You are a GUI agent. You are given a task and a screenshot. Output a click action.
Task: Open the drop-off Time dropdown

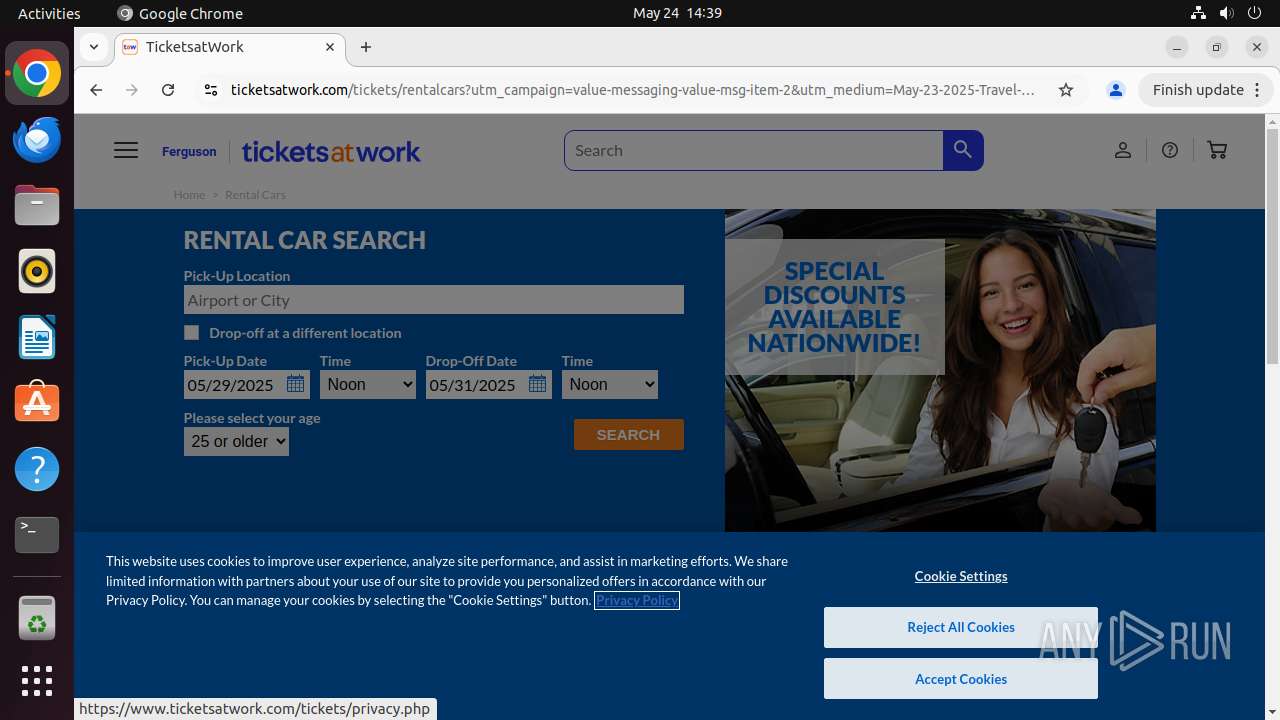[610, 384]
